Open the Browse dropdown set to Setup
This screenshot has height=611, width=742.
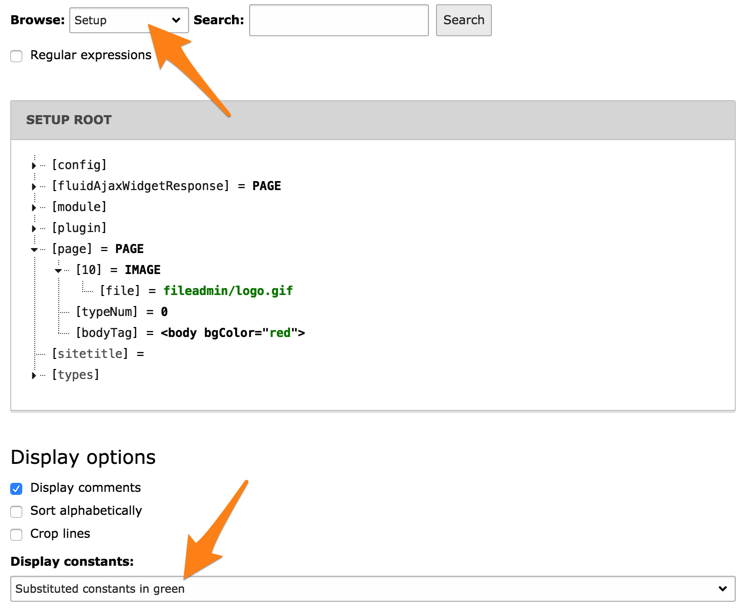click(x=128, y=20)
